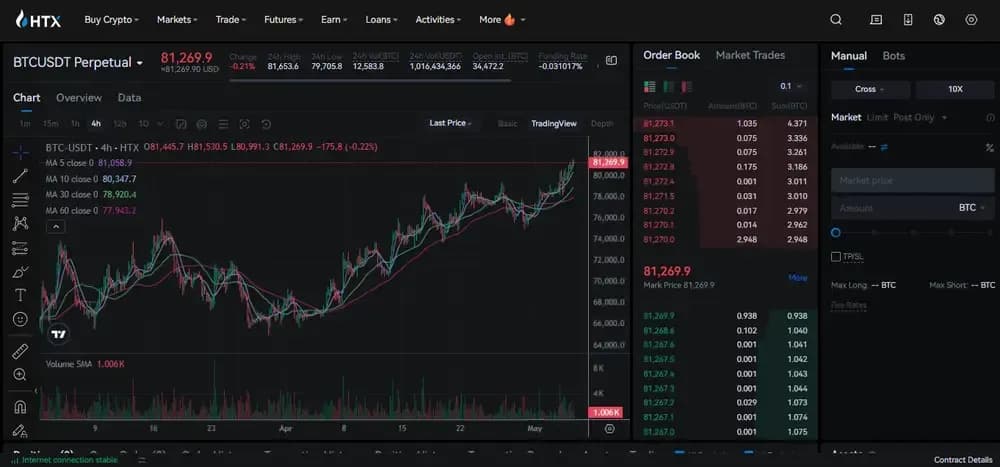Viewport: 1000px width, 467px height.
Task: Click the order type info icon
Action: point(990,117)
